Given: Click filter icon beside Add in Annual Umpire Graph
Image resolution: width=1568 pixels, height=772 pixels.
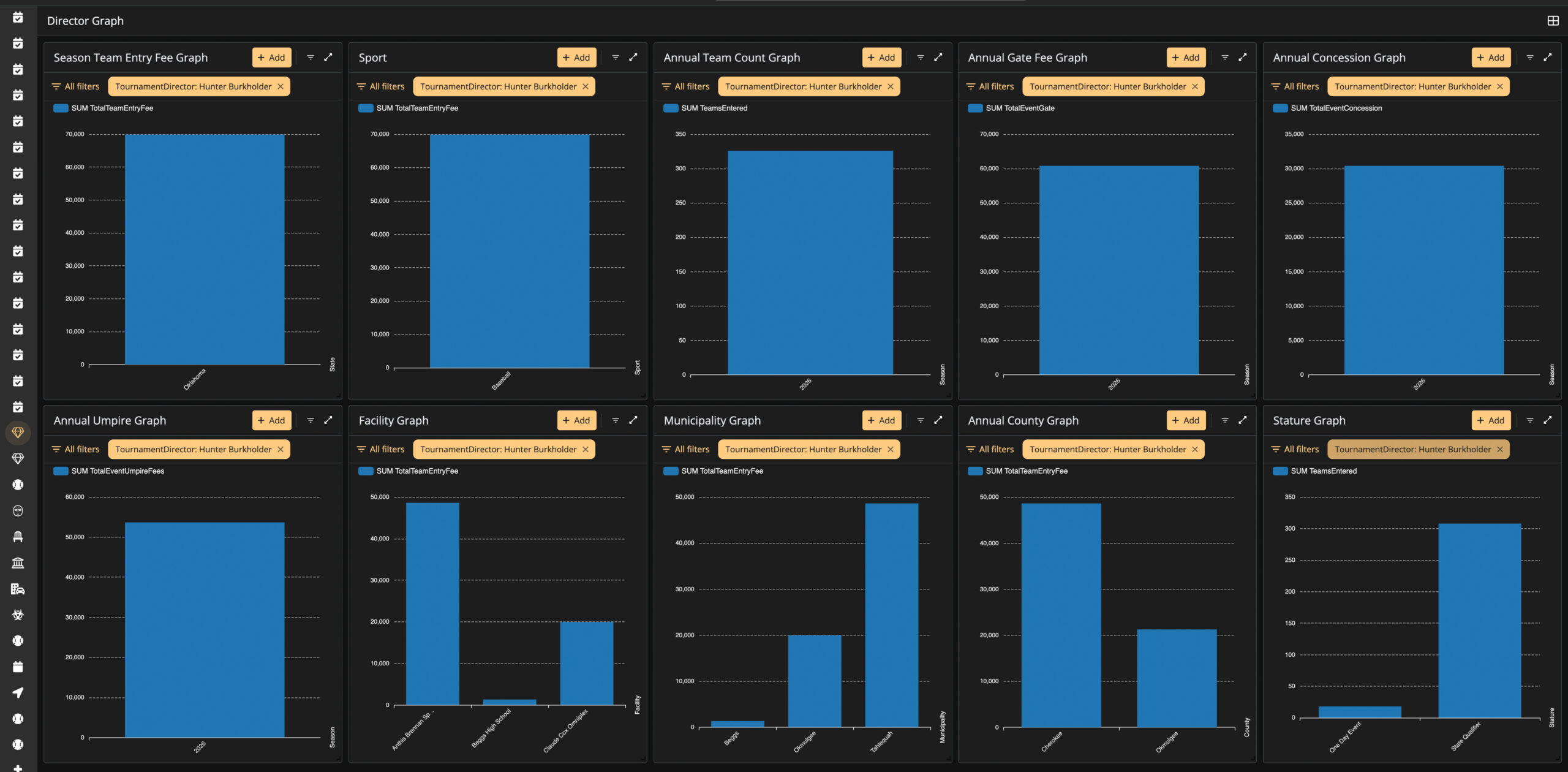Looking at the screenshot, I should 311,420.
